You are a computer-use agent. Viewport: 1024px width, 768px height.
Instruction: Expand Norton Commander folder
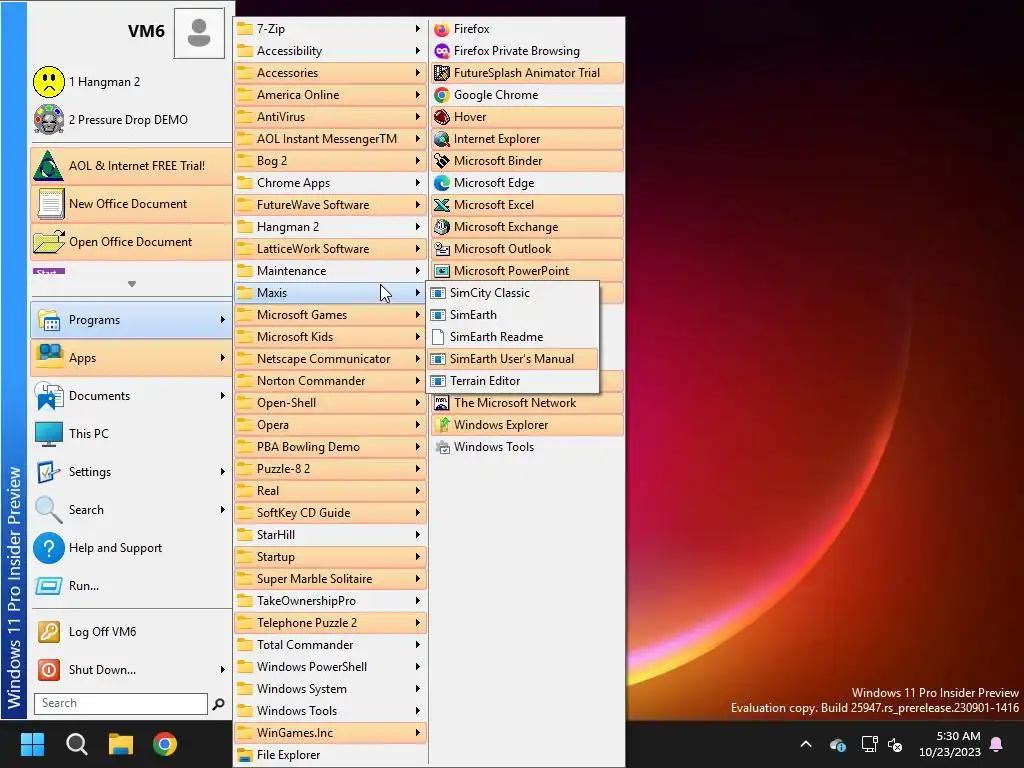pos(330,381)
